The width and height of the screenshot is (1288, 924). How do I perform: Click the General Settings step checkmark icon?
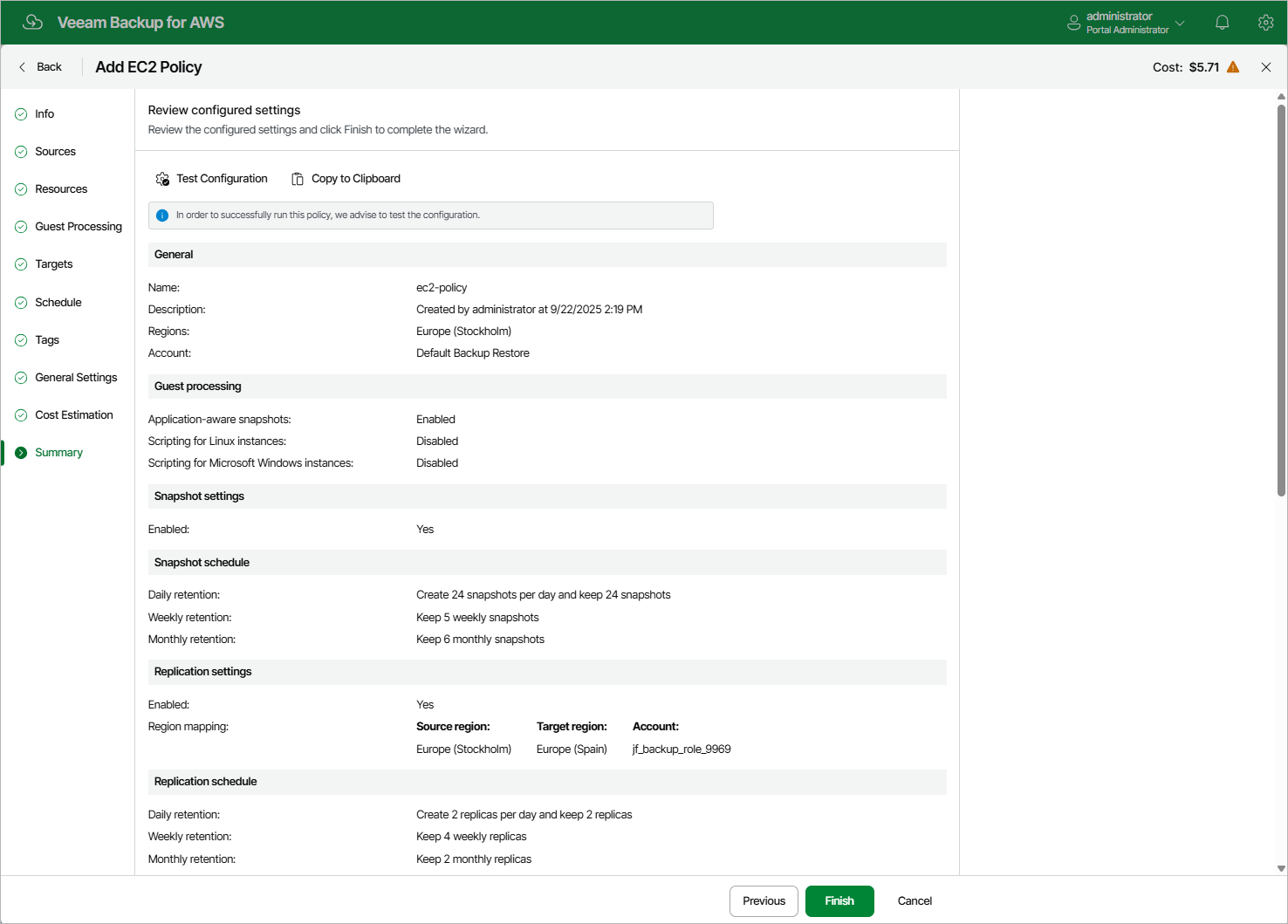pos(21,378)
